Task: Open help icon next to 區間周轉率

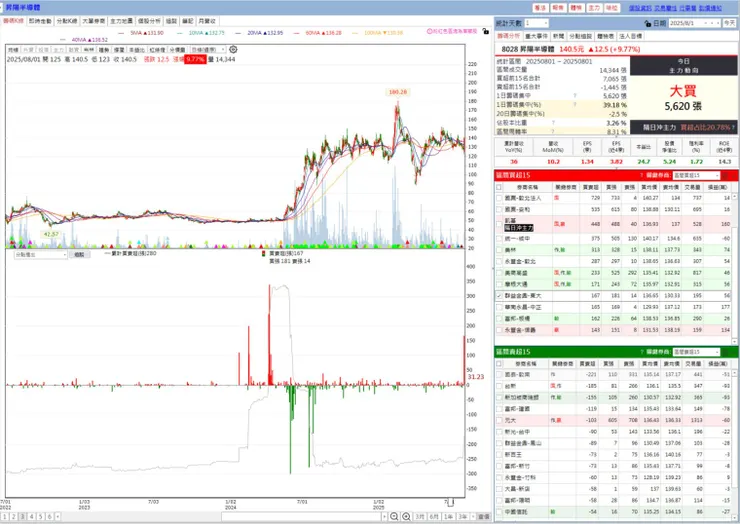Action: coord(553,131)
